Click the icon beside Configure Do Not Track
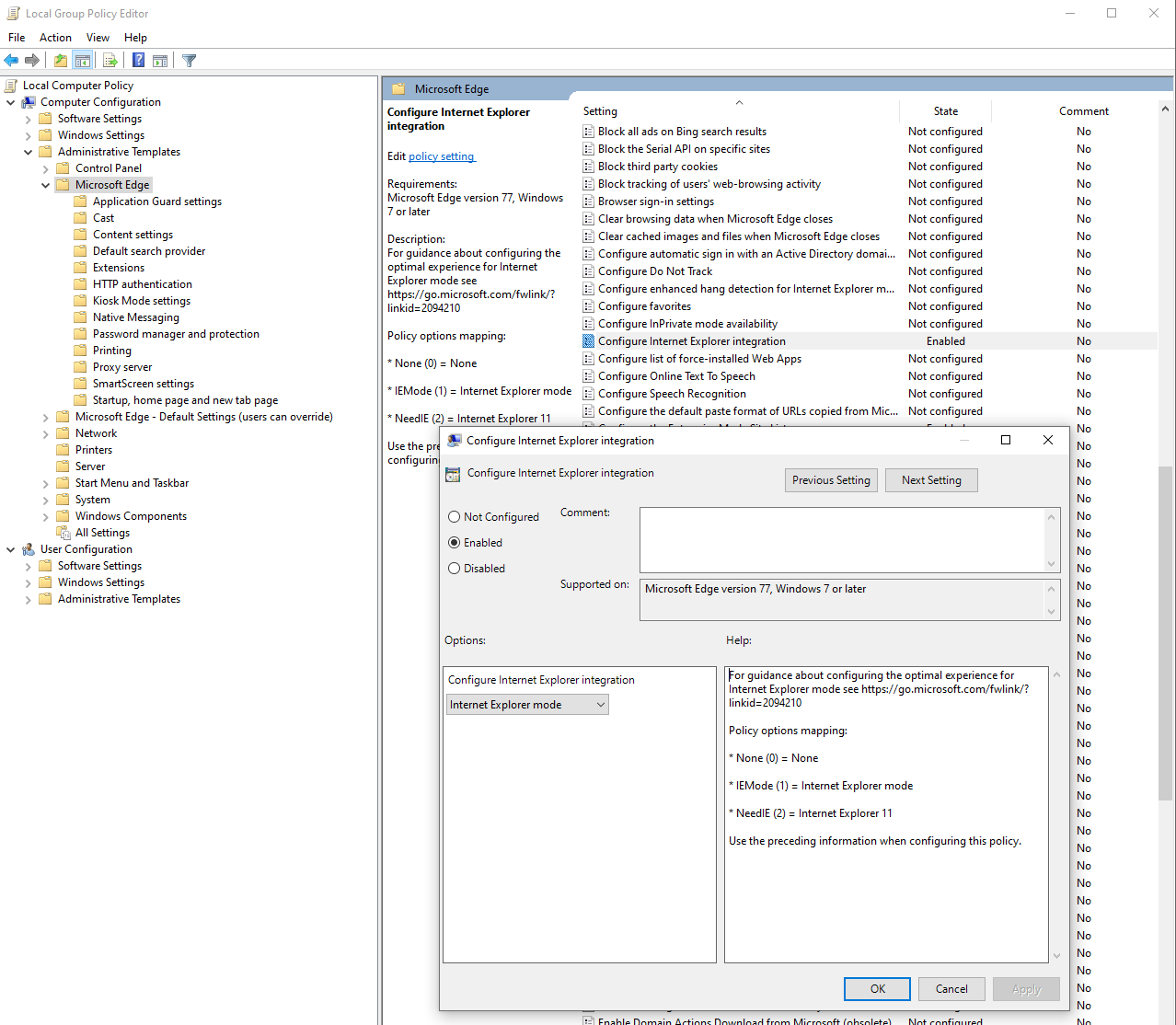The width and height of the screenshot is (1176, 1025). 588,271
